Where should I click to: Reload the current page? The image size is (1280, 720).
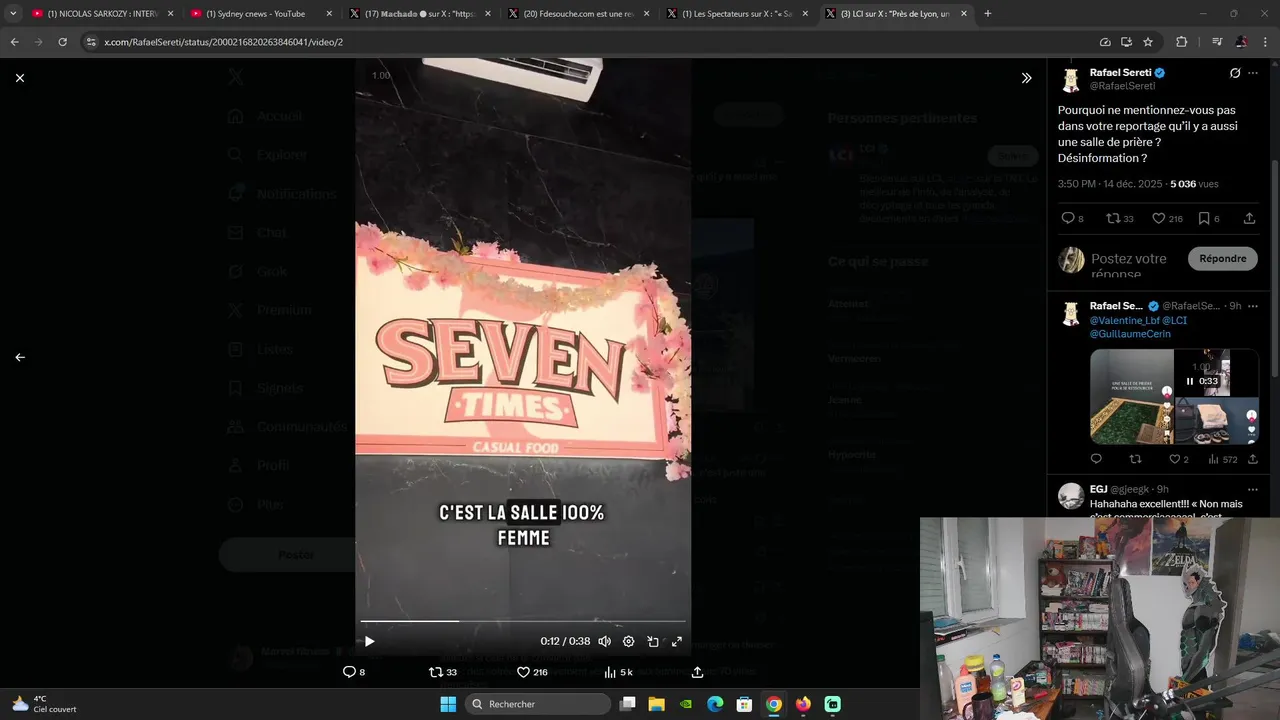pos(62,42)
